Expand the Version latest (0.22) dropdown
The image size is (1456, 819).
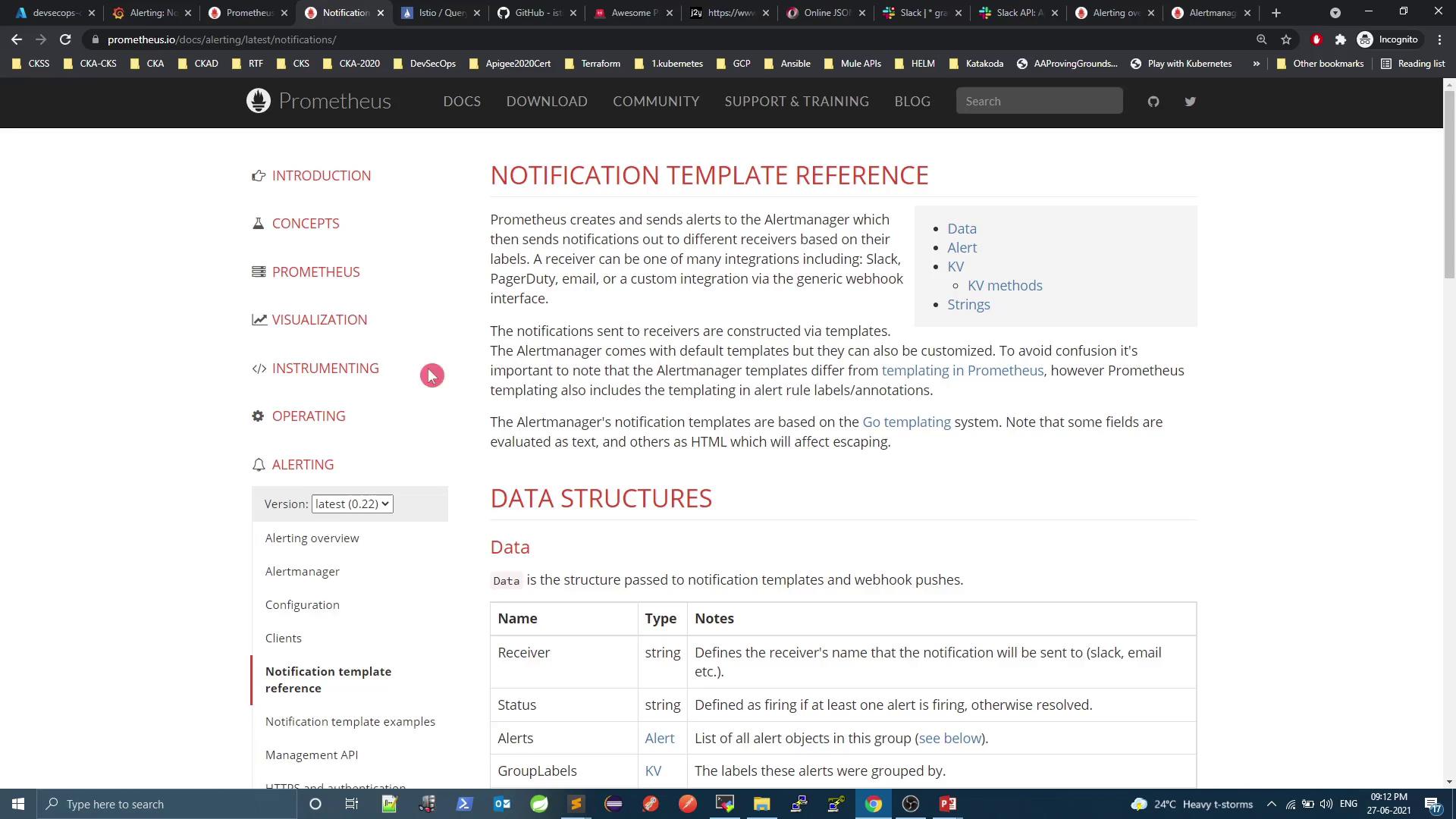click(x=352, y=504)
